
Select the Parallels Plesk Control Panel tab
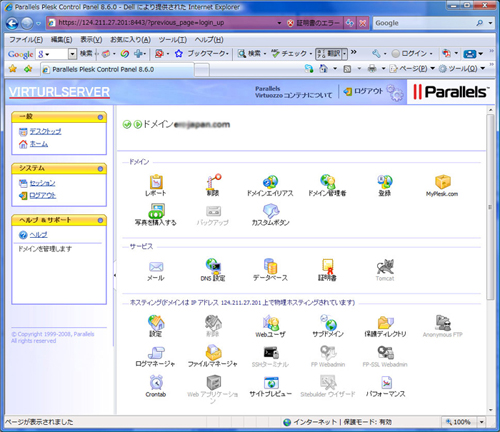coord(117,69)
